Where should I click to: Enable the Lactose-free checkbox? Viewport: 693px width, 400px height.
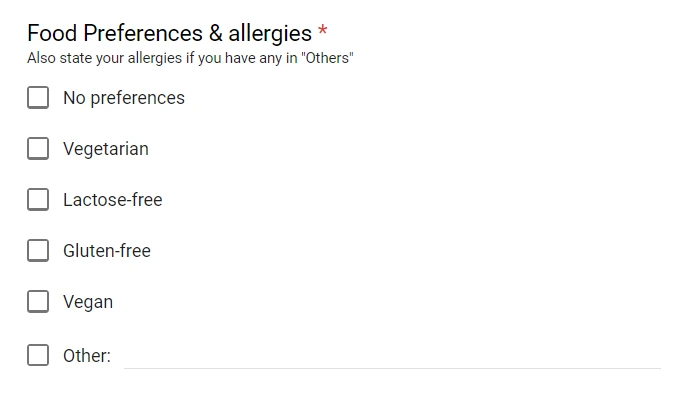38,200
